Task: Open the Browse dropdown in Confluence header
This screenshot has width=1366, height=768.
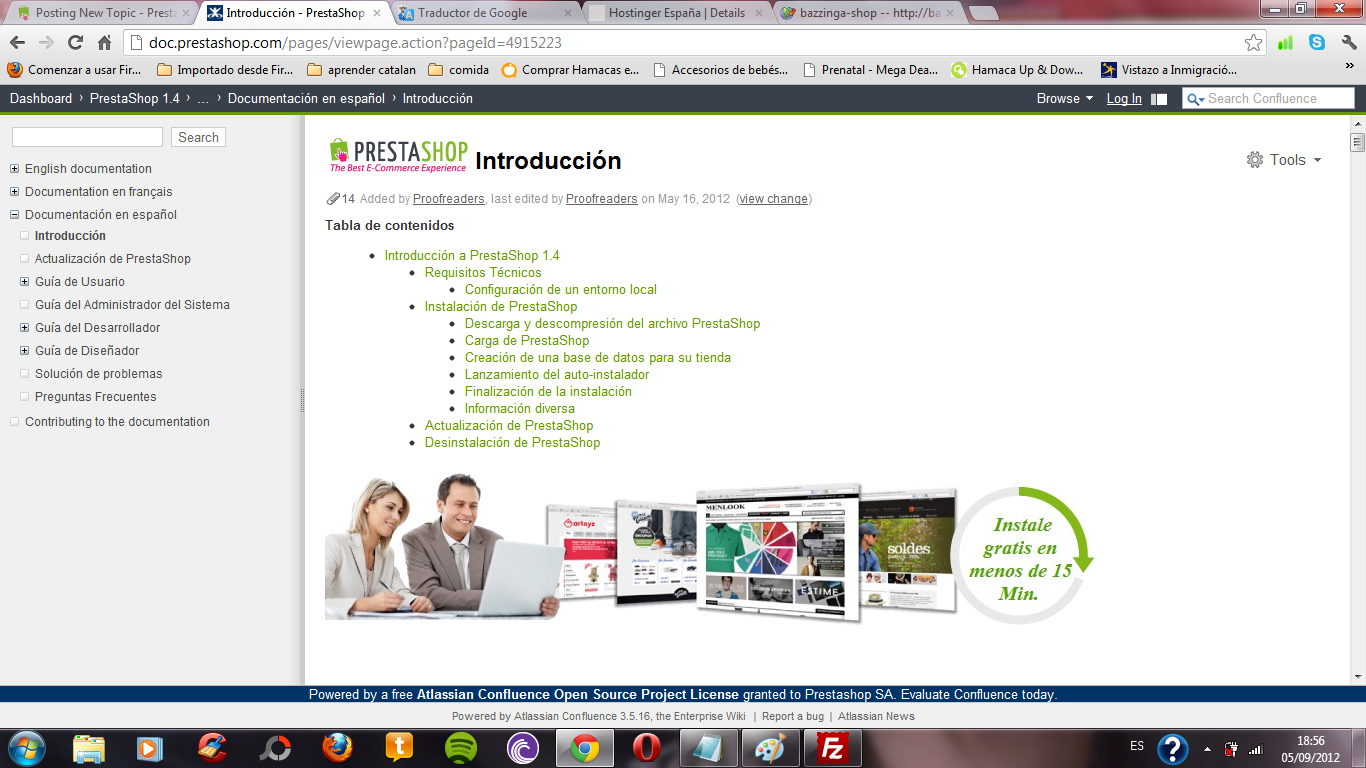Action: [x=1064, y=98]
